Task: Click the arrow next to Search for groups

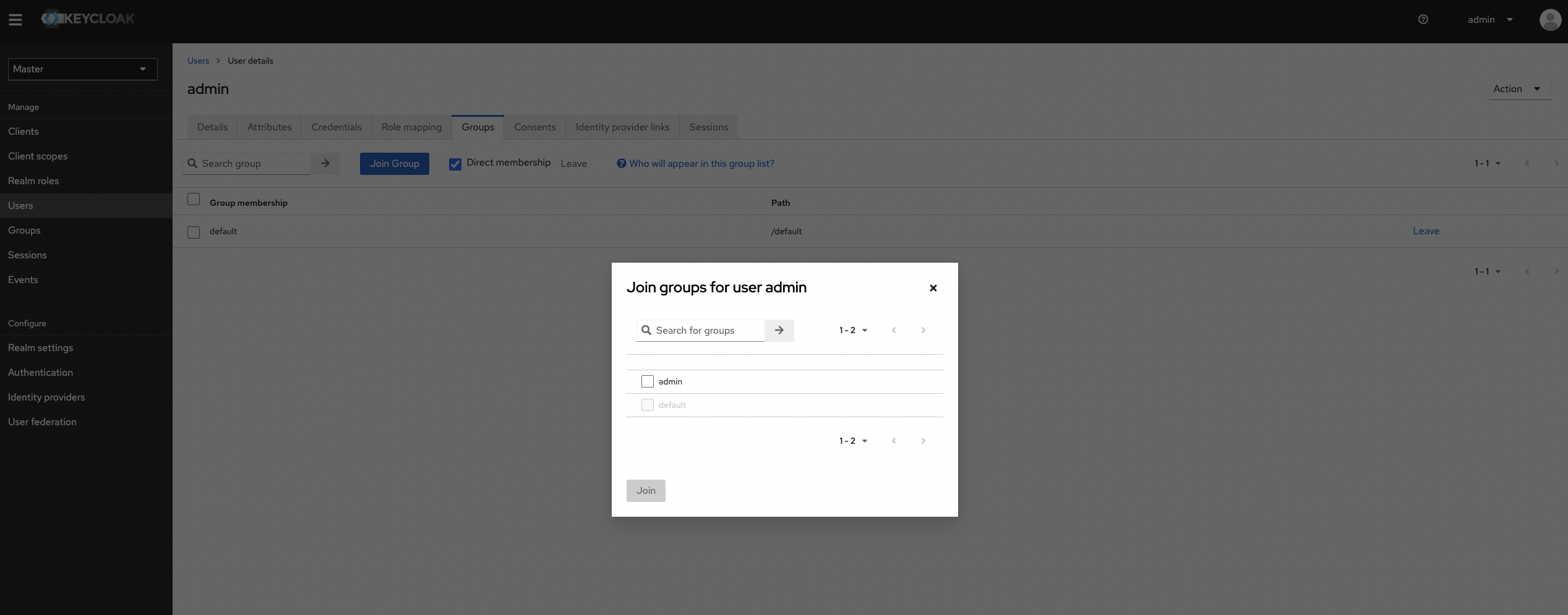Action: [779, 330]
